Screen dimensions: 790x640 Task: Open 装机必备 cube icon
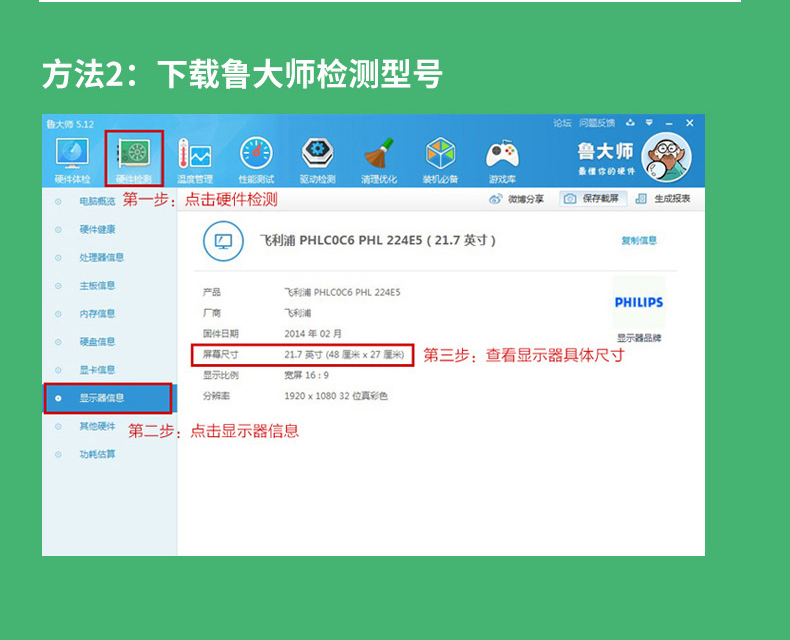tap(440, 153)
